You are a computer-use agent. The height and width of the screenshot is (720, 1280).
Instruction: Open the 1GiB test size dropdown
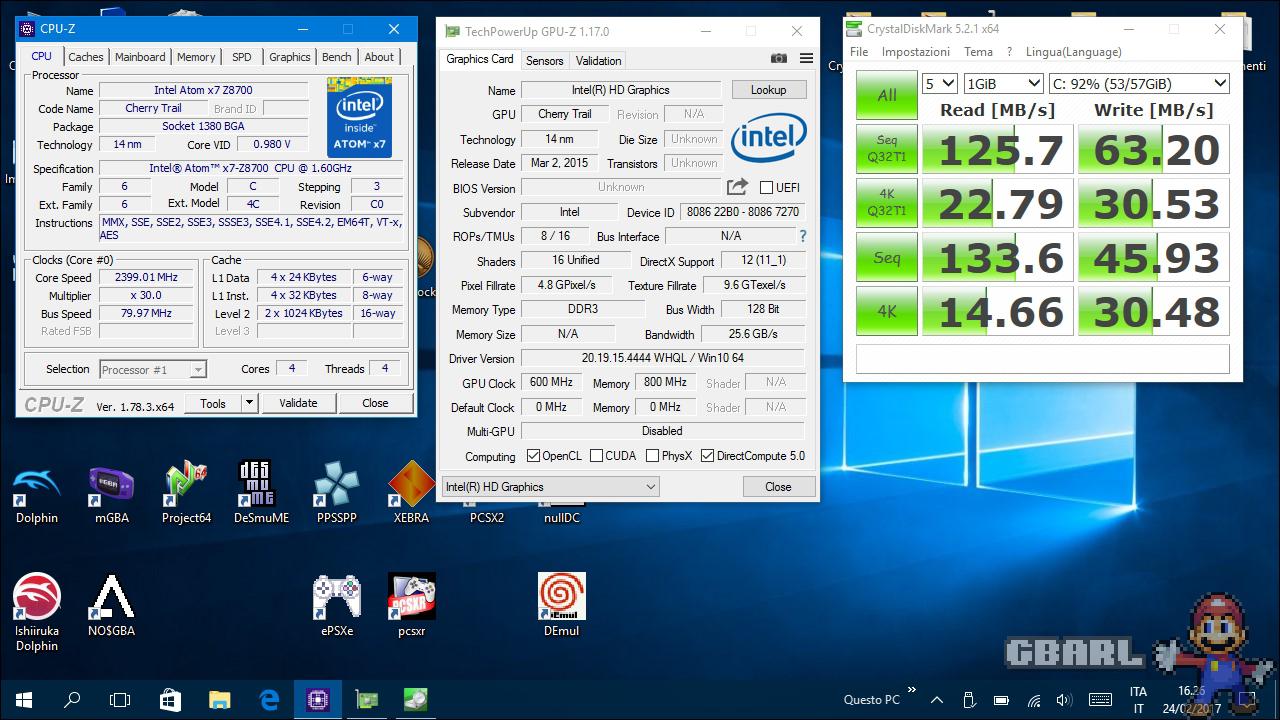1003,84
